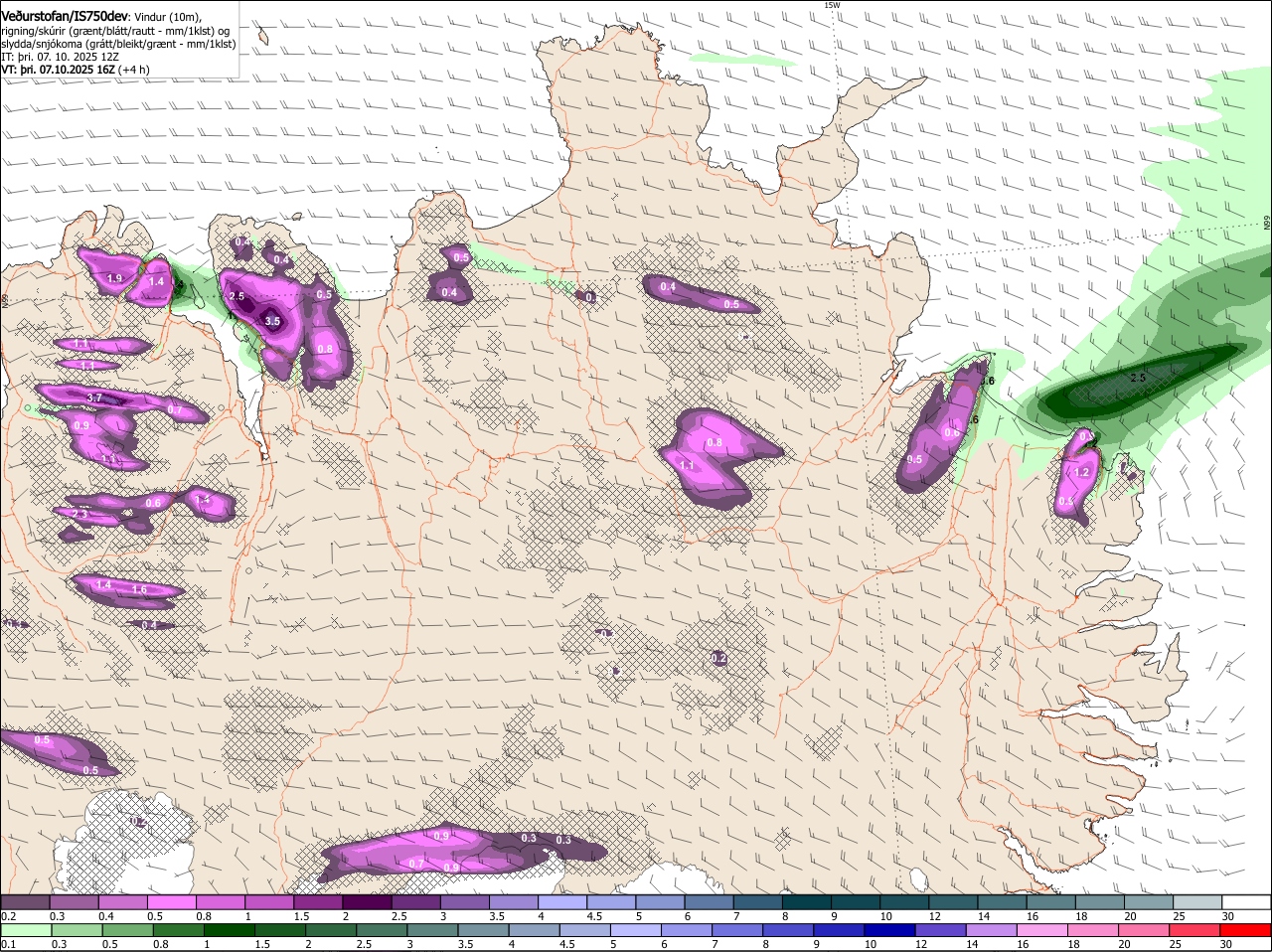This screenshot has height=952, width=1272.
Task: Click the 2.5 value in the dark green rain band
Action: 1138,378
